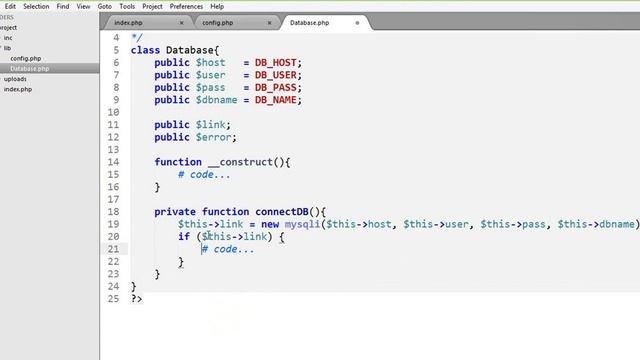Image resolution: width=640 pixels, height=360 pixels.
Task: Open index.php in the sidebar tree
Action: [18, 89]
